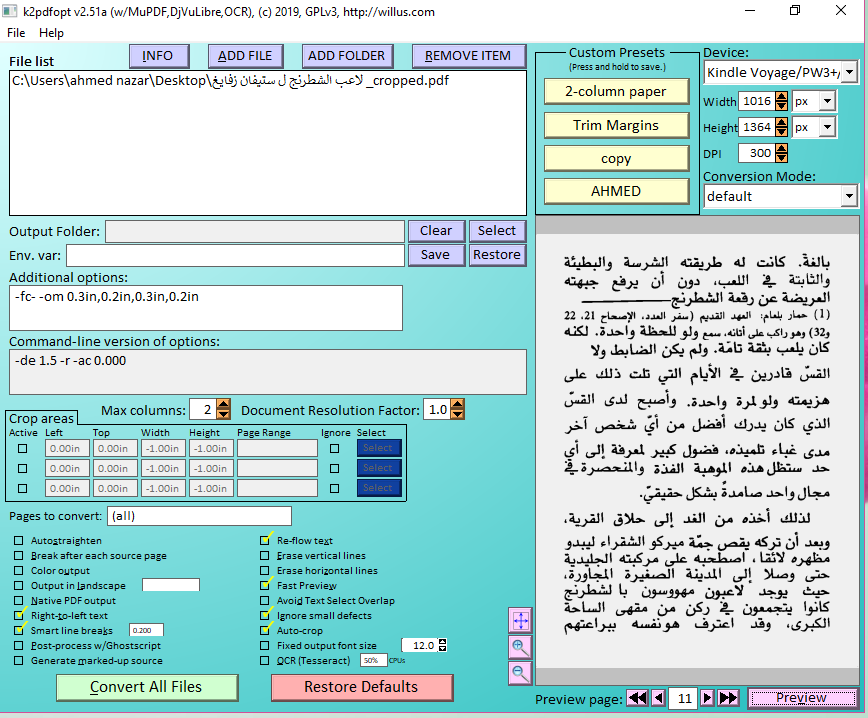Open the Help menu
868x718 pixels.
(x=51, y=33)
